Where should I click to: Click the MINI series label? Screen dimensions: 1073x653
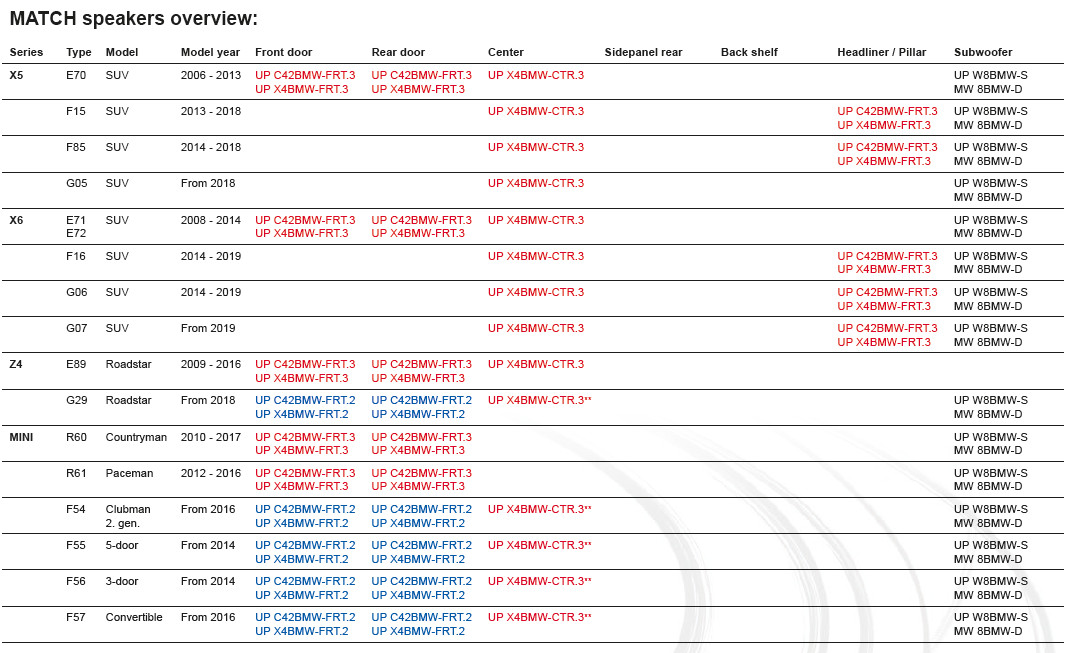point(22,437)
